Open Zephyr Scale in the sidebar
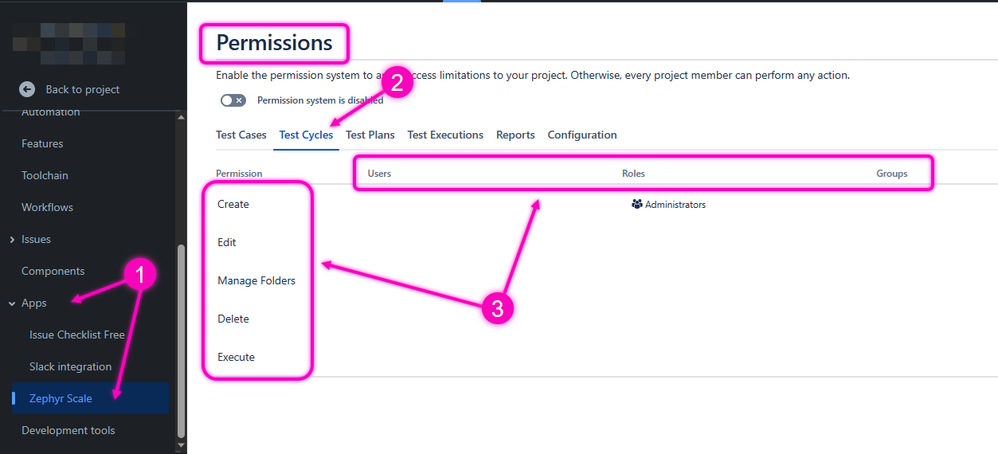The height and width of the screenshot is (454, 998). click(x=61, y=399)
